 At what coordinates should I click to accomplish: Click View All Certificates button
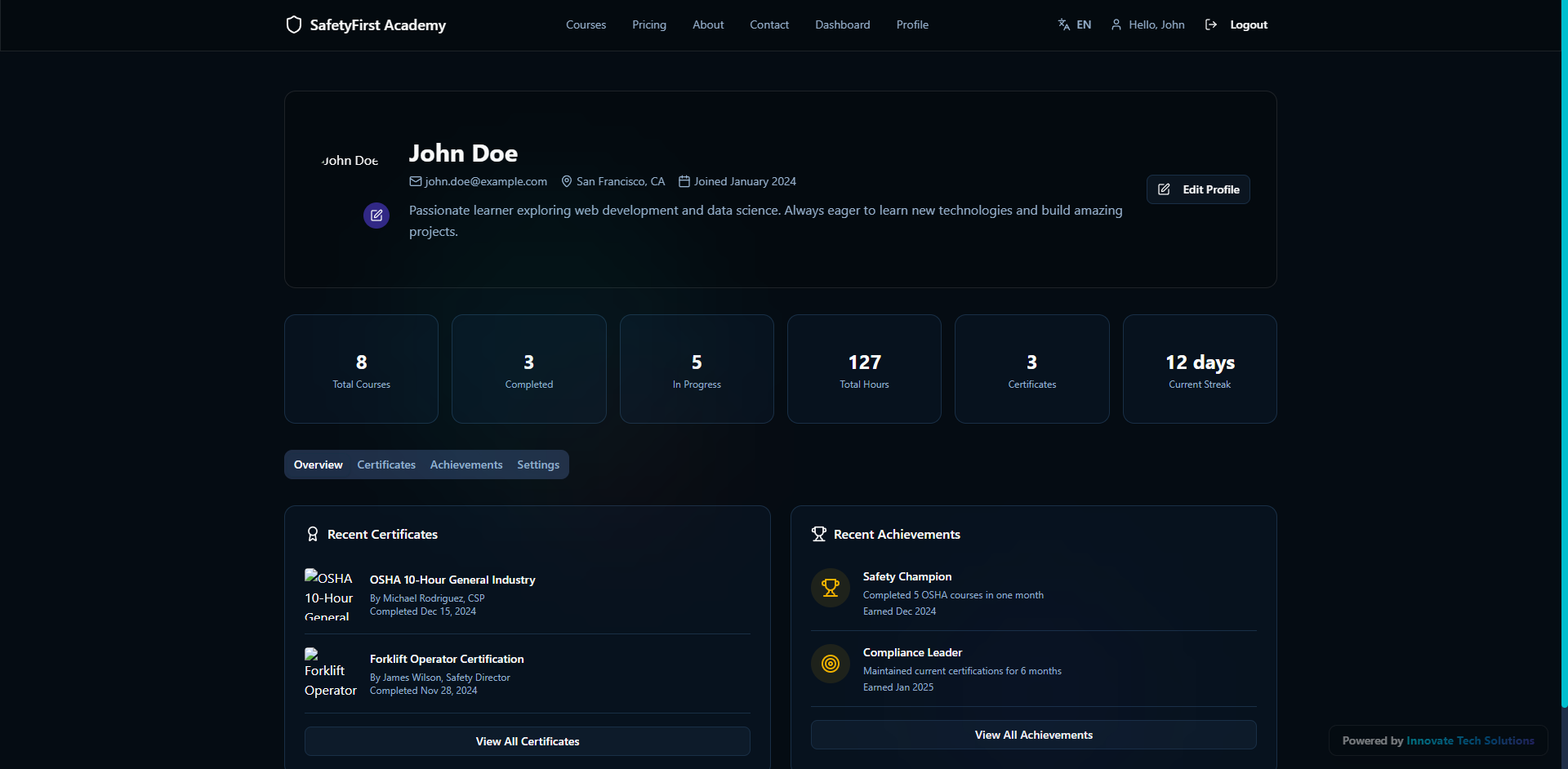coord(528,741)
